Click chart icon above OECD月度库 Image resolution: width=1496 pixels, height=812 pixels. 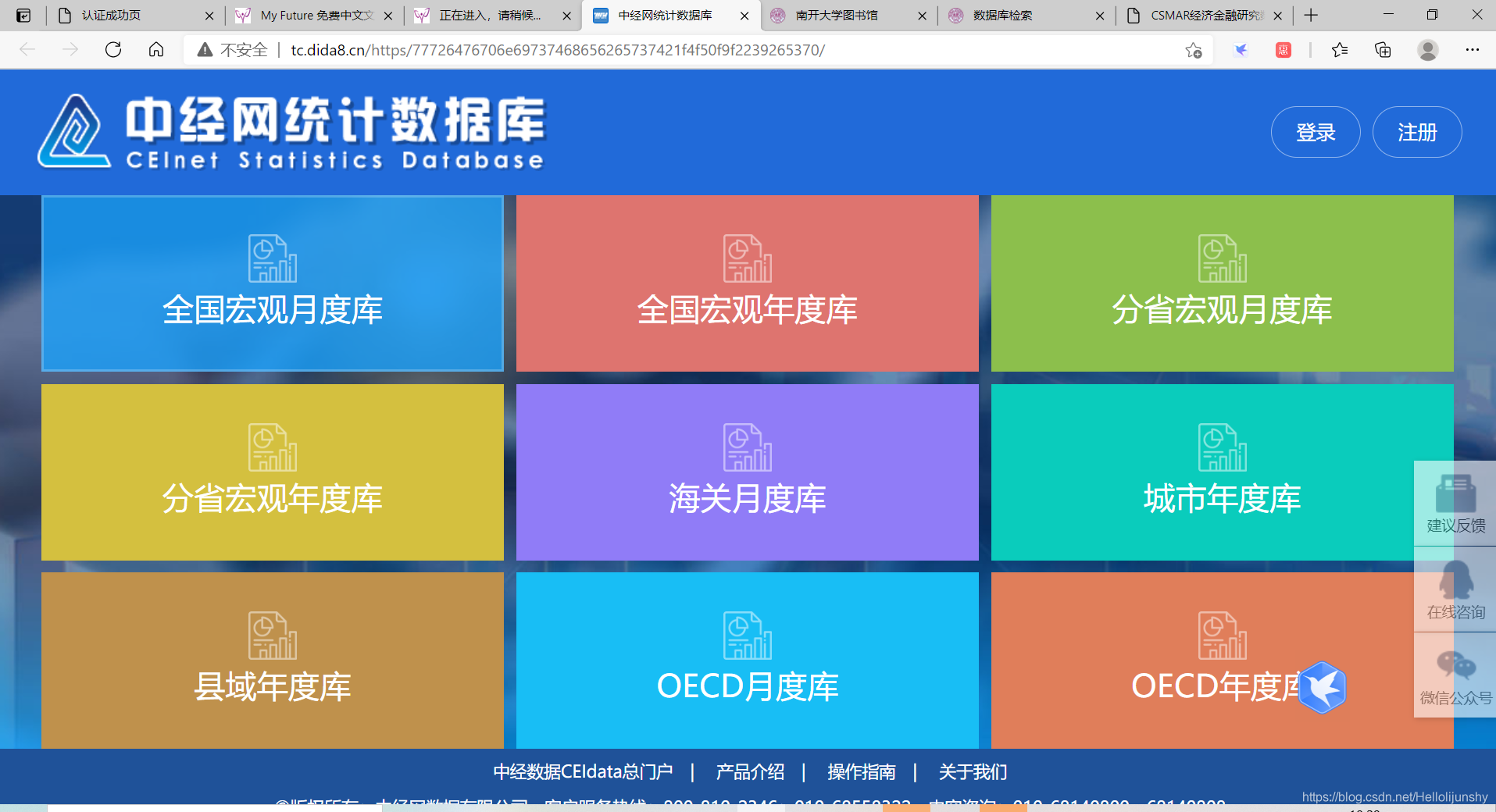(x=748, y=636)
